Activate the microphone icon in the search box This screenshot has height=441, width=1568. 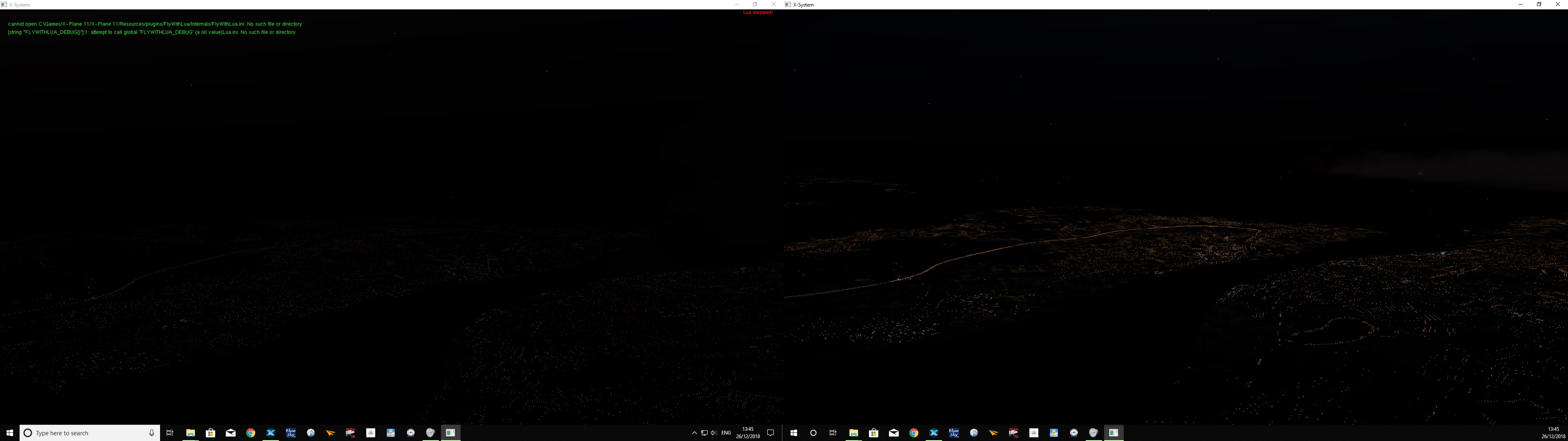click(x=151, y=432)
